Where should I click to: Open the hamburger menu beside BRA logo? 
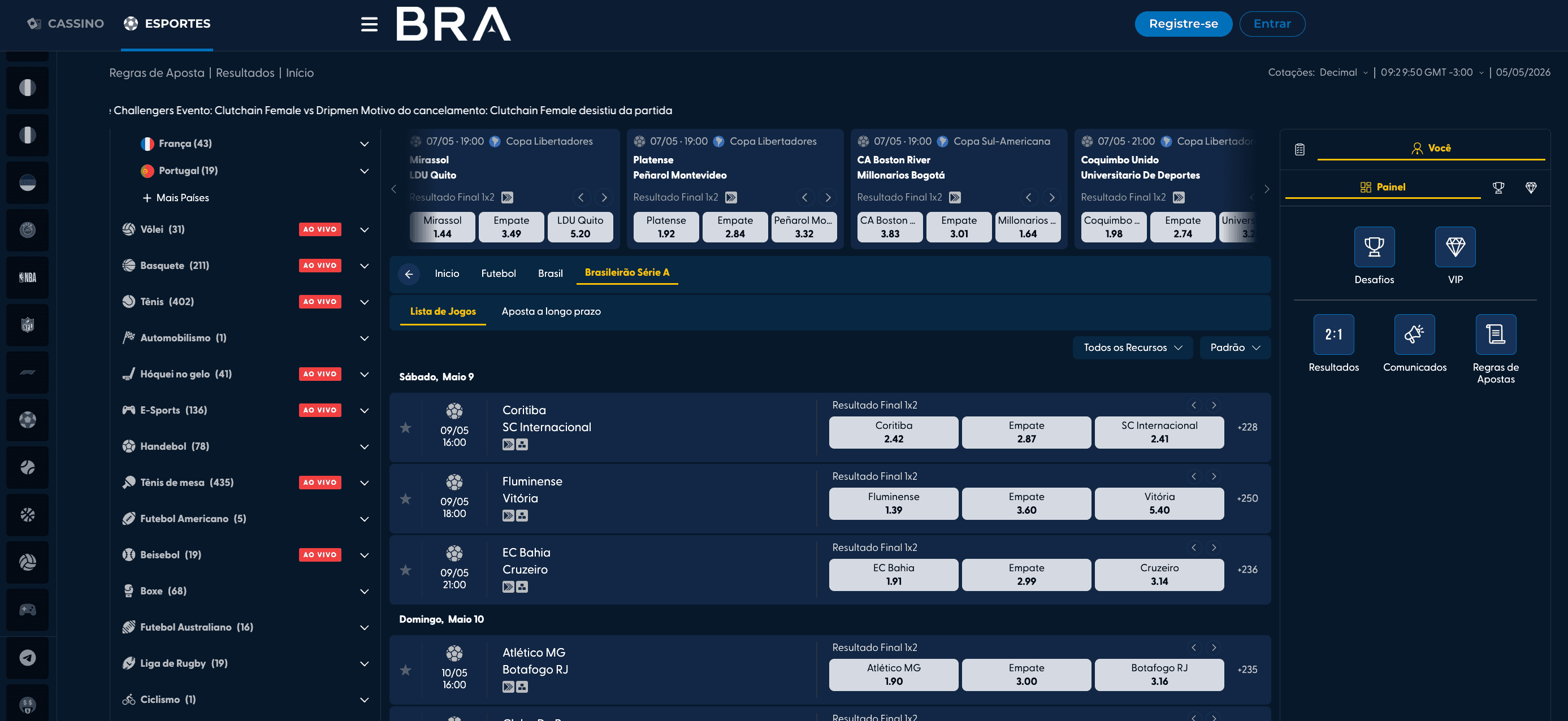pyautogui.click(x=369, y=24)
